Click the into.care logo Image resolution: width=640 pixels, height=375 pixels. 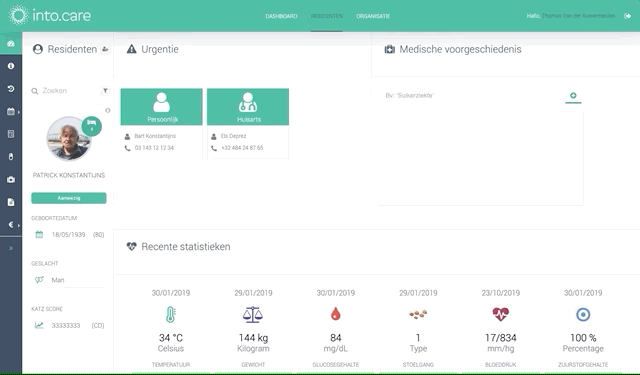click(x=50, y=16)
